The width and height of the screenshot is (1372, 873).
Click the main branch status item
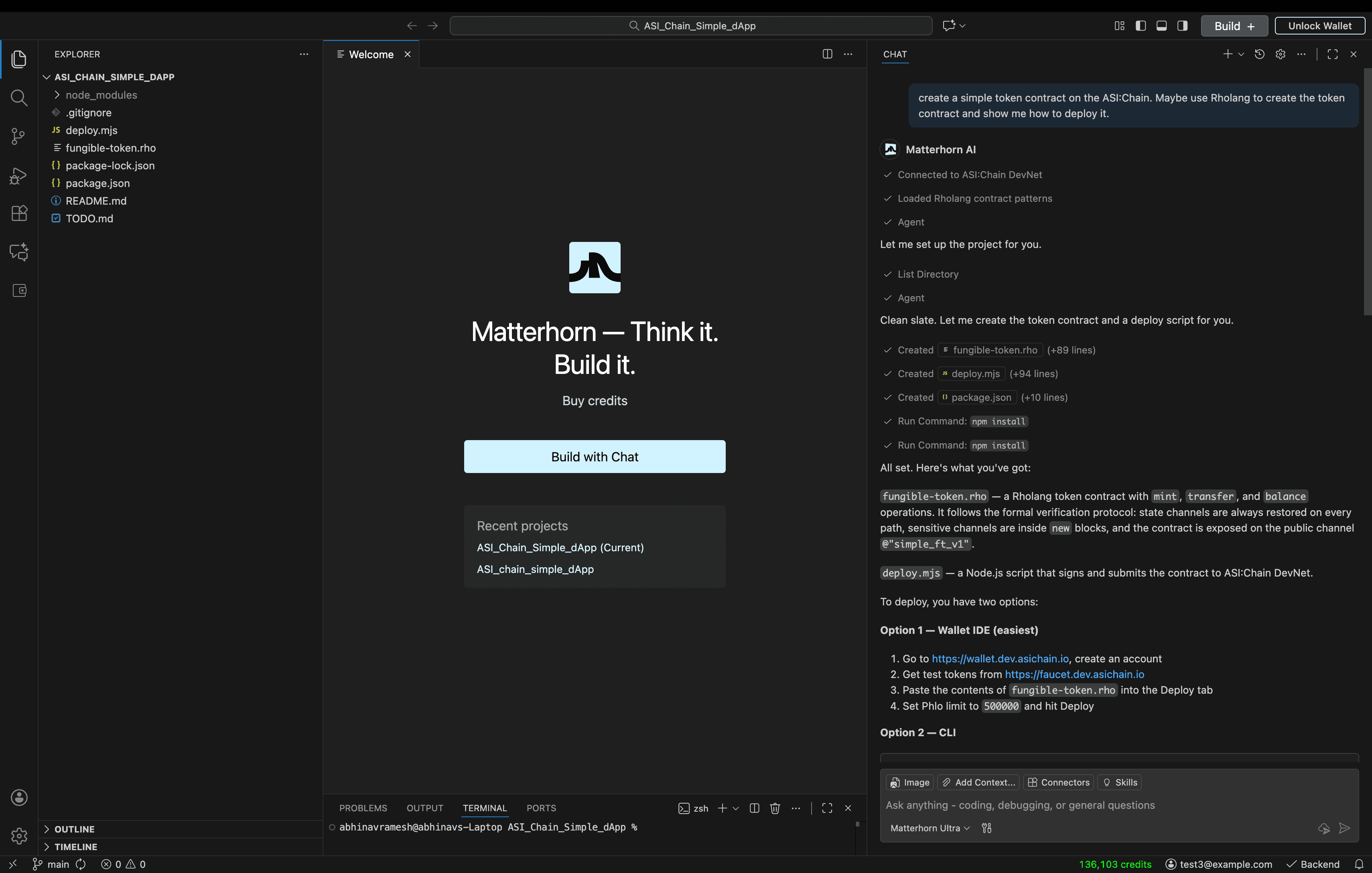[x=51, y=864]
